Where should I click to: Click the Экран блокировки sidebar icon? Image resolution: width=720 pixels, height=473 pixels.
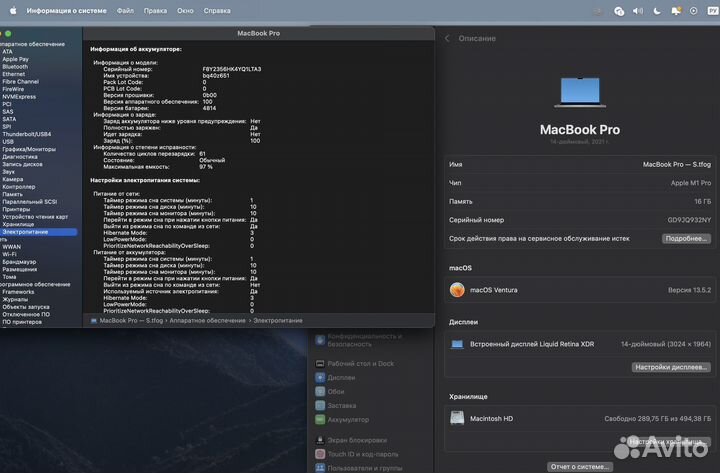[x=320, y=440]
